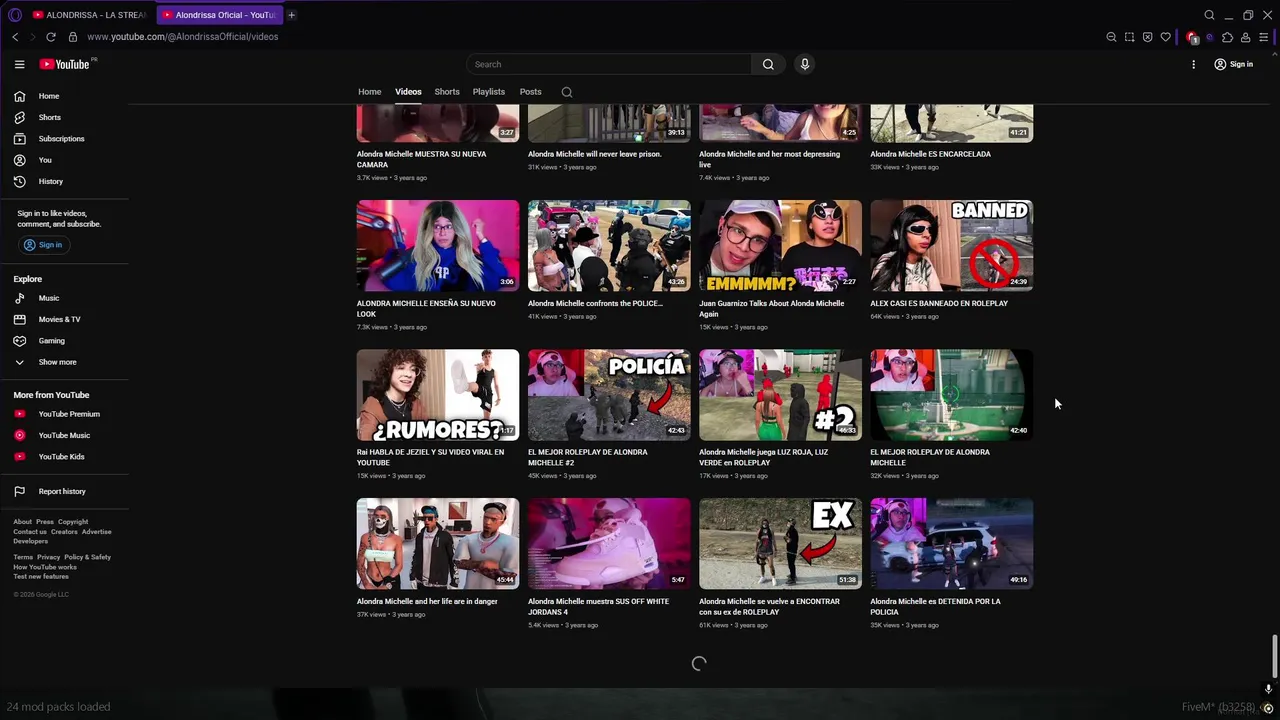1280x720 pixels.
Task: Open the YouTube guide hamburger menu
Action: pyautogui.click(x=19, y=64)
